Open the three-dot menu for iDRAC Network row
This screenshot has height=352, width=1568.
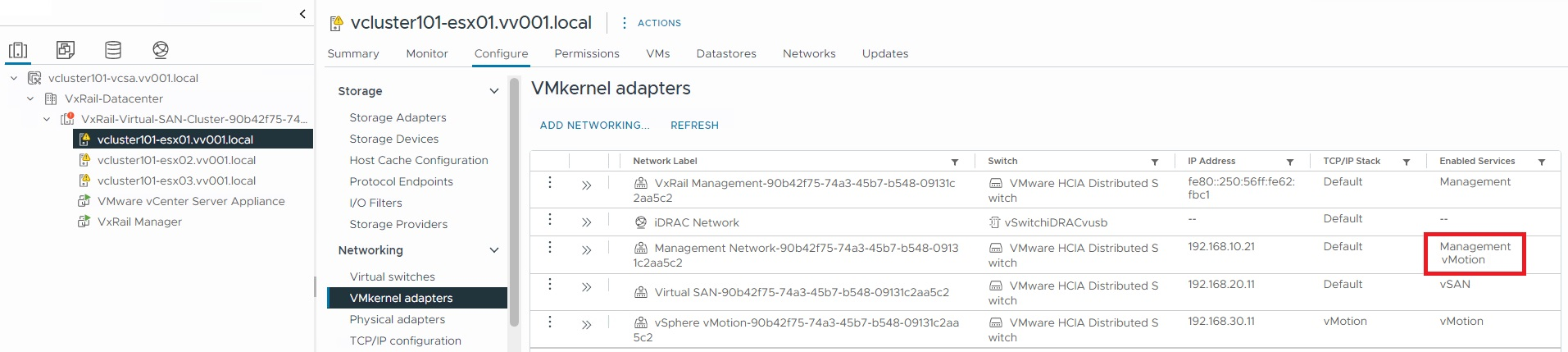[550, 219]
